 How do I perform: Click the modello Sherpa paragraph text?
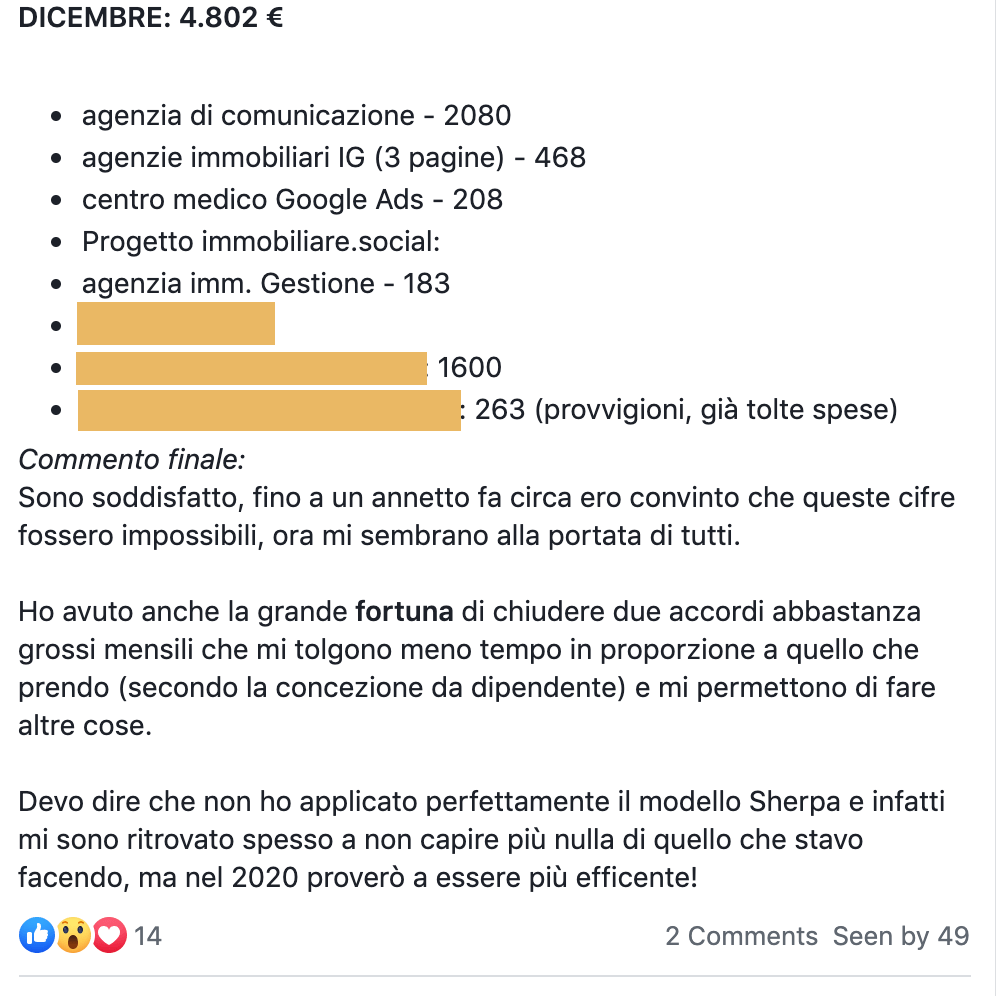pyautogui.click(x=481, y=840)
